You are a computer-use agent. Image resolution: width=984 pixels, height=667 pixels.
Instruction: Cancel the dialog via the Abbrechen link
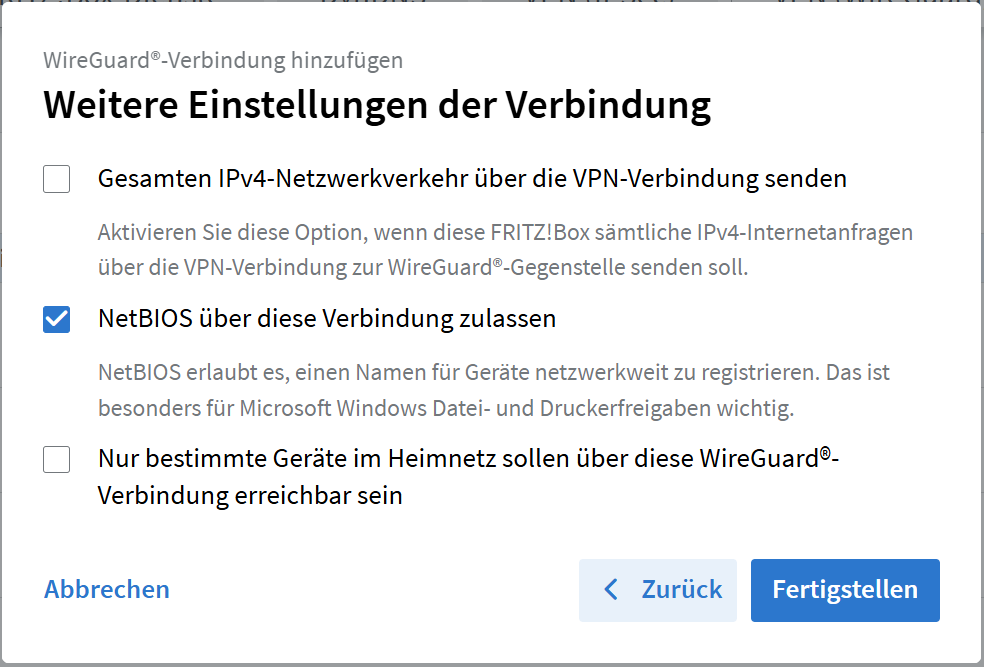[x=107, y=589]
